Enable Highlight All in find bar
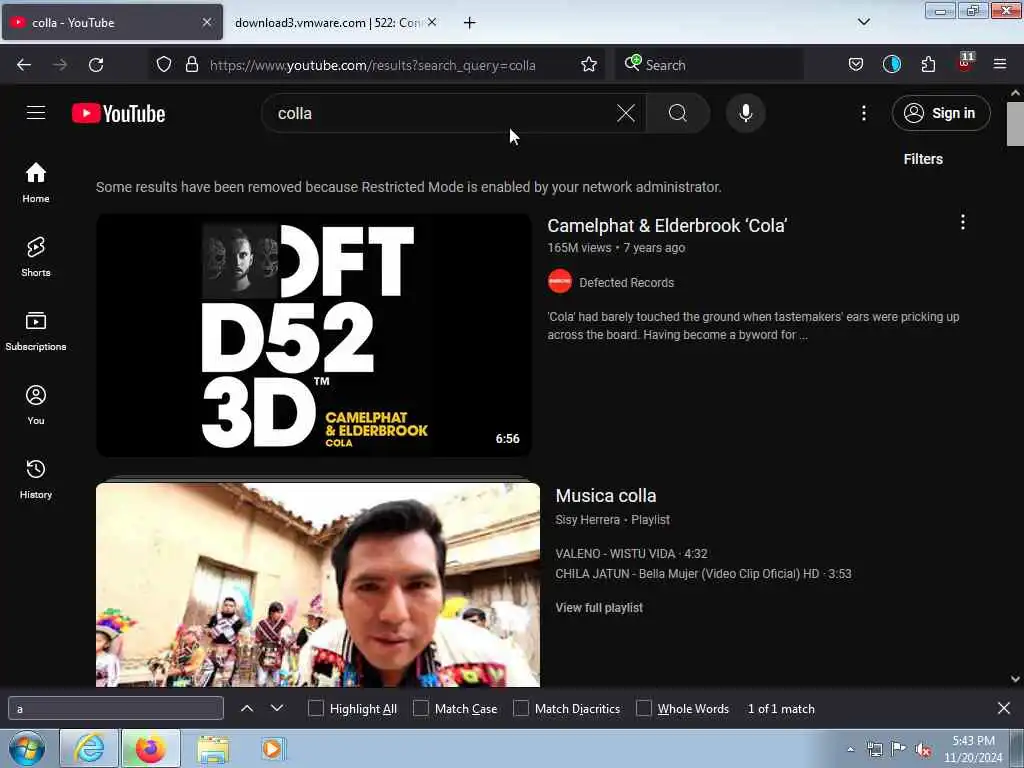The height and width of the screenshot is (768, 1024). [x=315, y=709]
